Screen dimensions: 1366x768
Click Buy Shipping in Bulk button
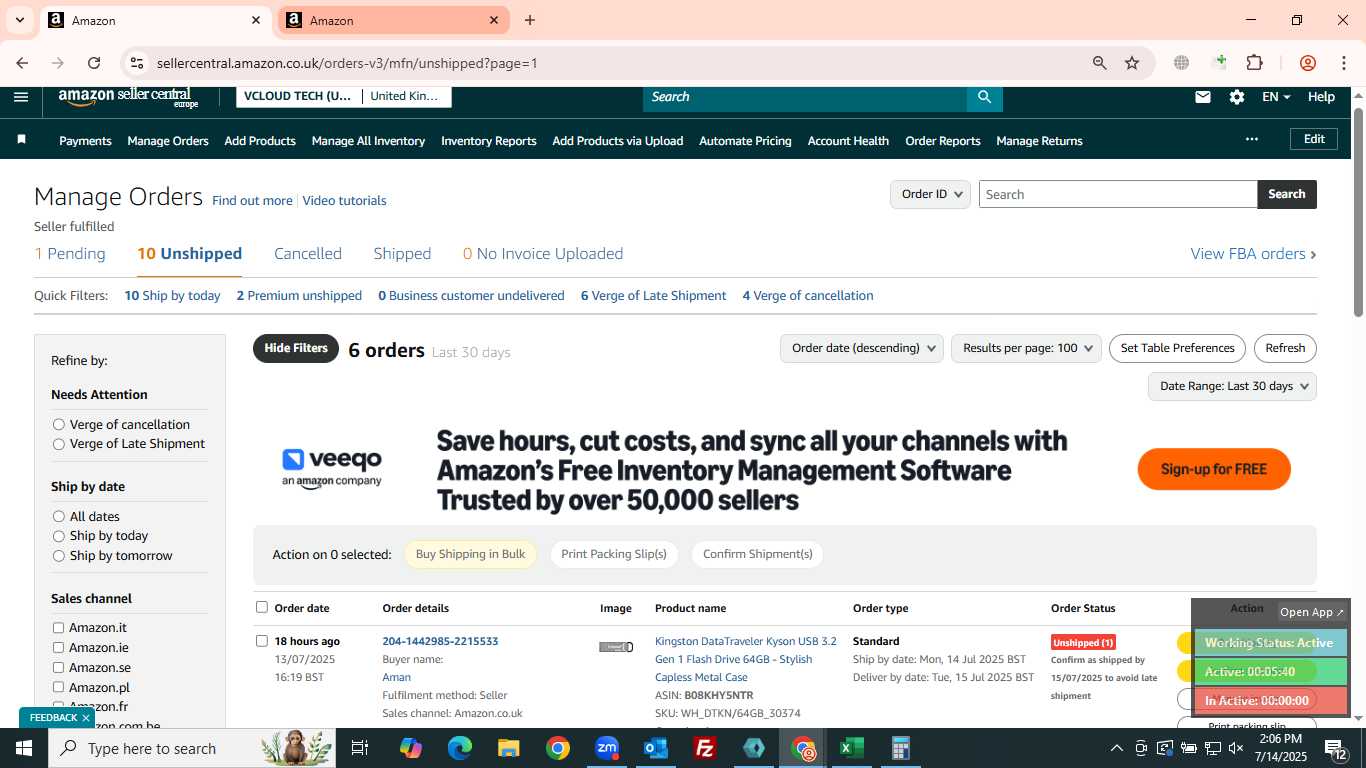[470, 554]
